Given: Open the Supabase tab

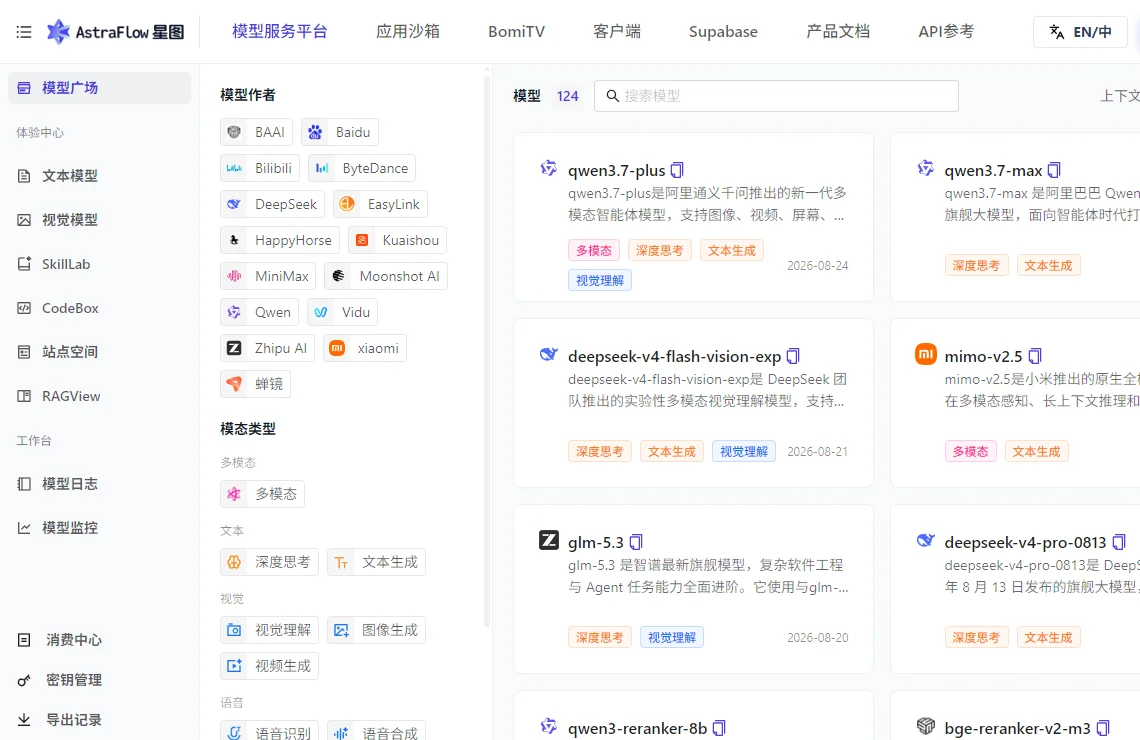Looking at the screenshot, I should tap(723, 31).
